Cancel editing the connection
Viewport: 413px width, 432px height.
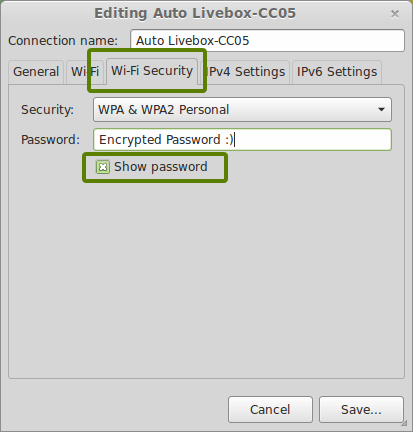[x=270, y=410]
